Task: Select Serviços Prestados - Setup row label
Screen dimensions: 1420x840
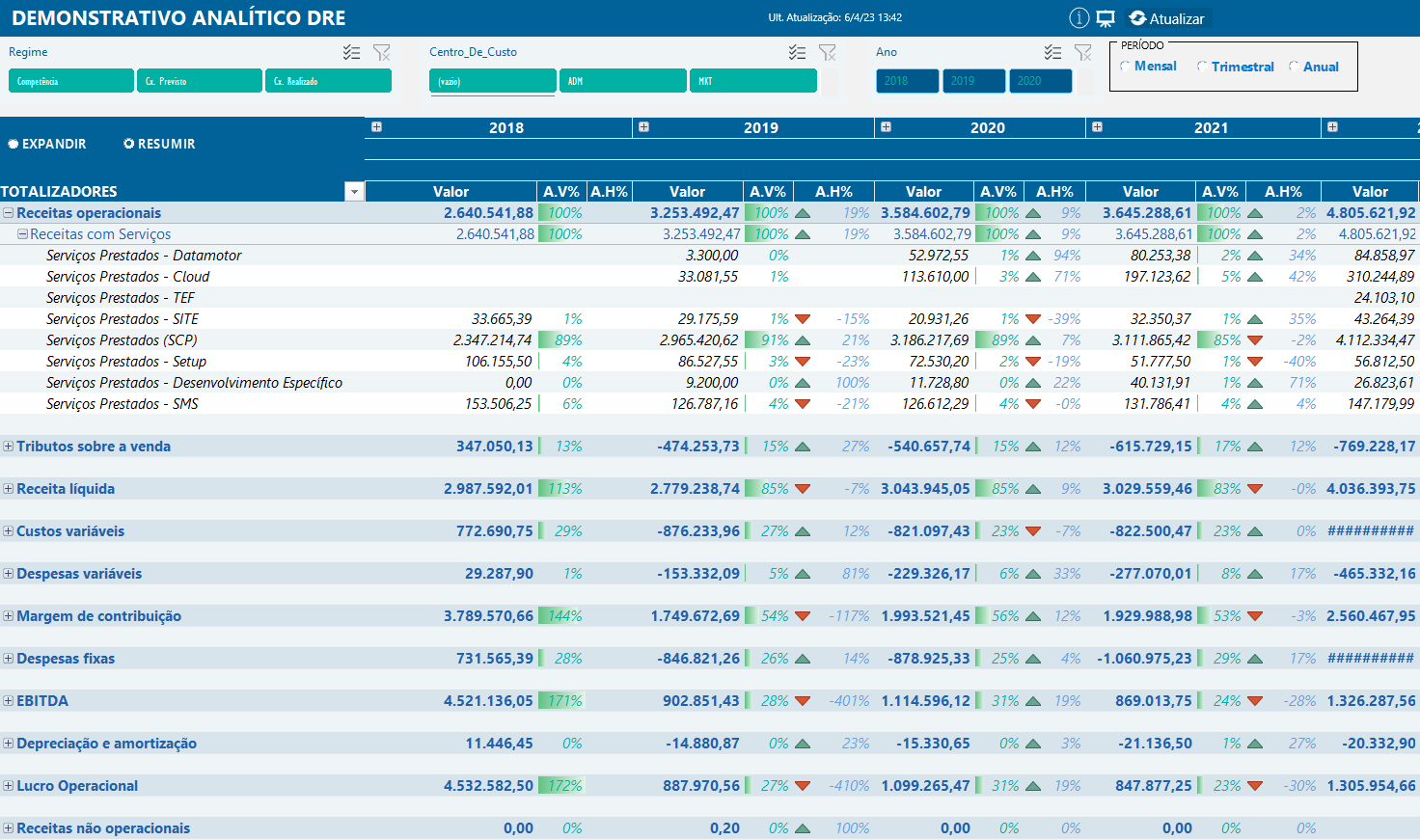Action: tap(126, 362)
